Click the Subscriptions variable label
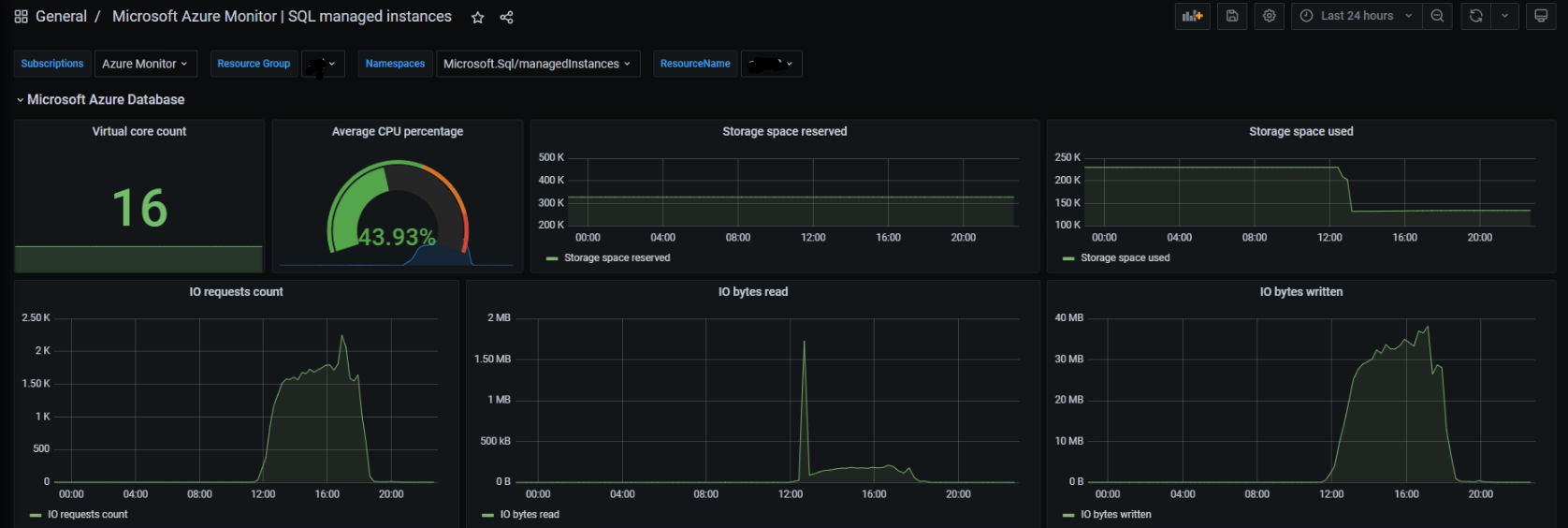Screen dimensions: 1568x528 tap(52, 64)
